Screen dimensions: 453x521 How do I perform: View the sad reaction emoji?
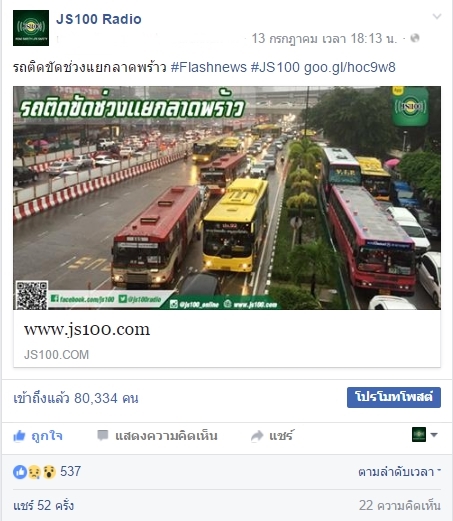34,472
